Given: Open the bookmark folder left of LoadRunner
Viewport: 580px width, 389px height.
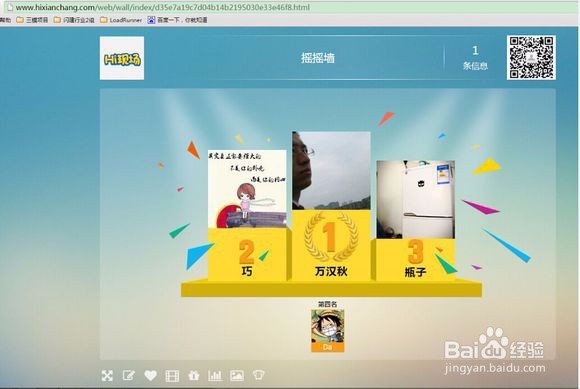Looking at the screenshot, I should [74, 20].
